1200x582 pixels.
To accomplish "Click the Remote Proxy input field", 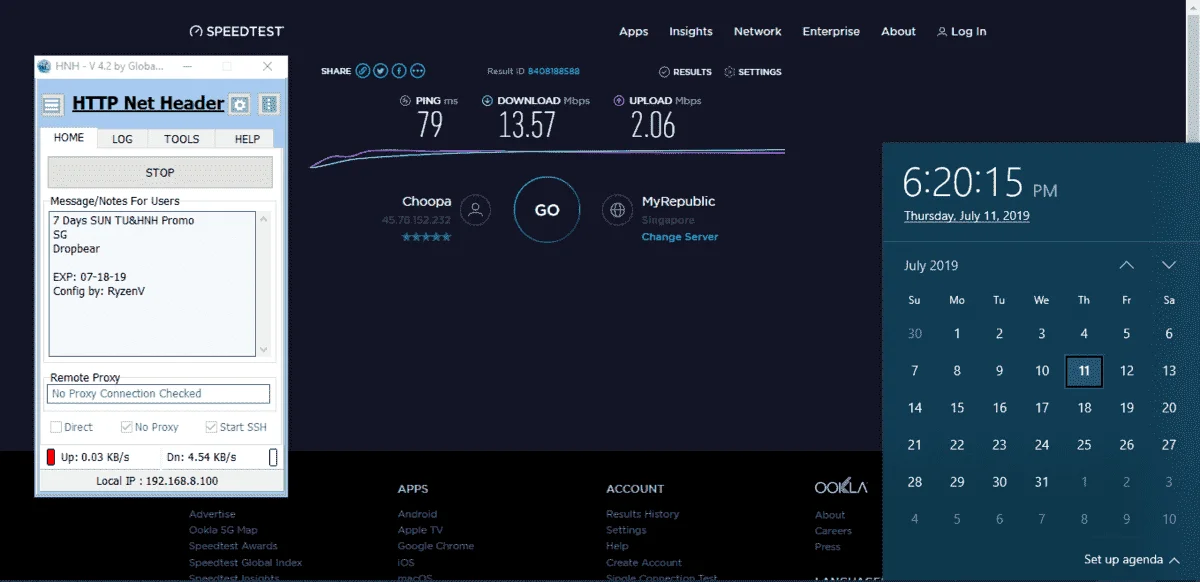I will click(159, 394).
